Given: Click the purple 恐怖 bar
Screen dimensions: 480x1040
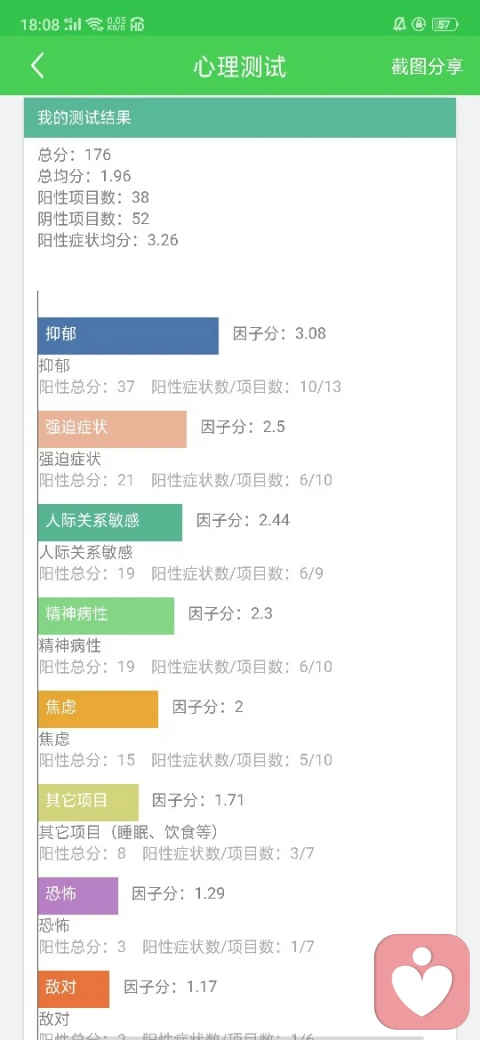Looking at the screenshot, I should click(78, 896).
